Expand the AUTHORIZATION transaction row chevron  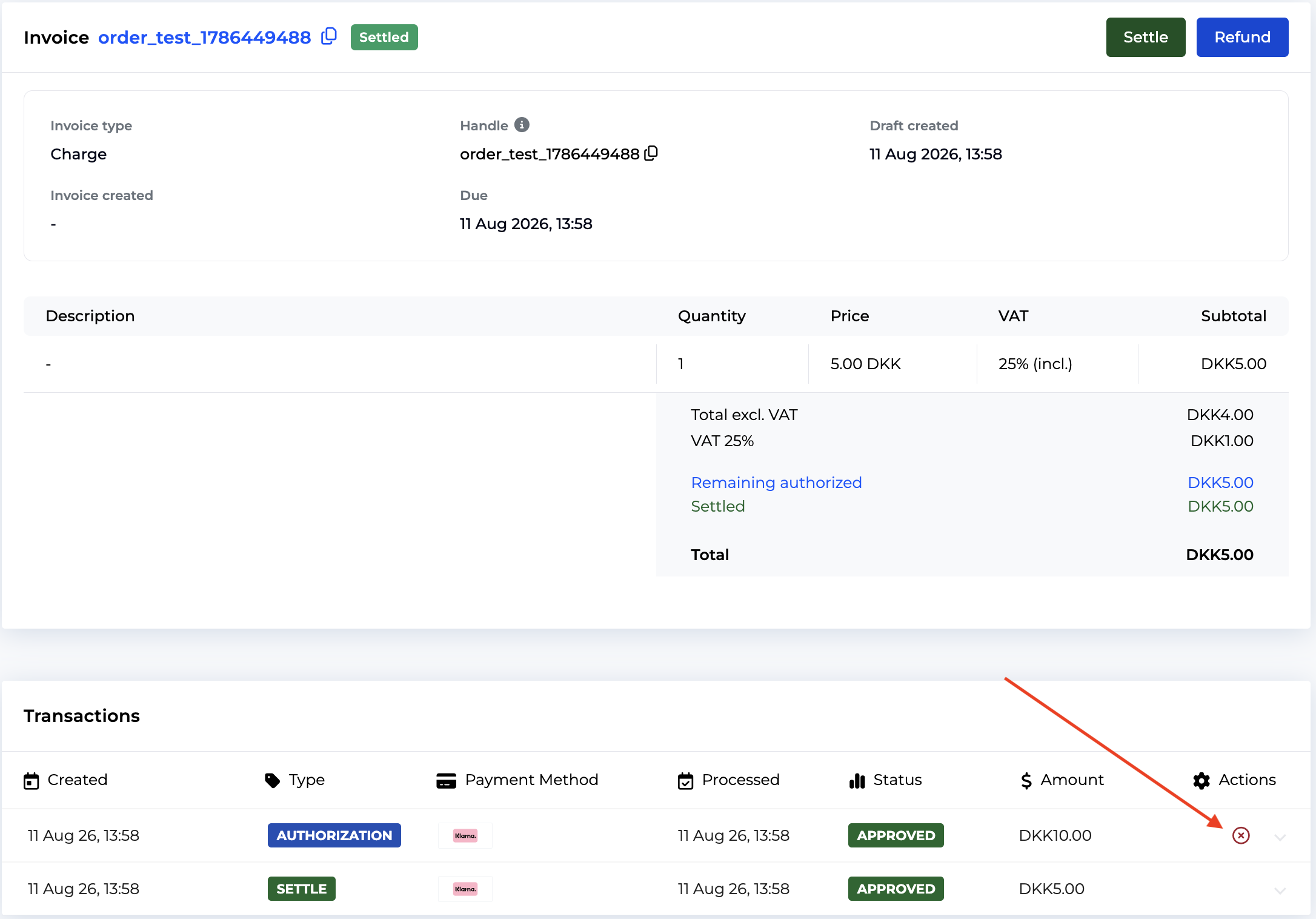click(x=1280, y=837)
